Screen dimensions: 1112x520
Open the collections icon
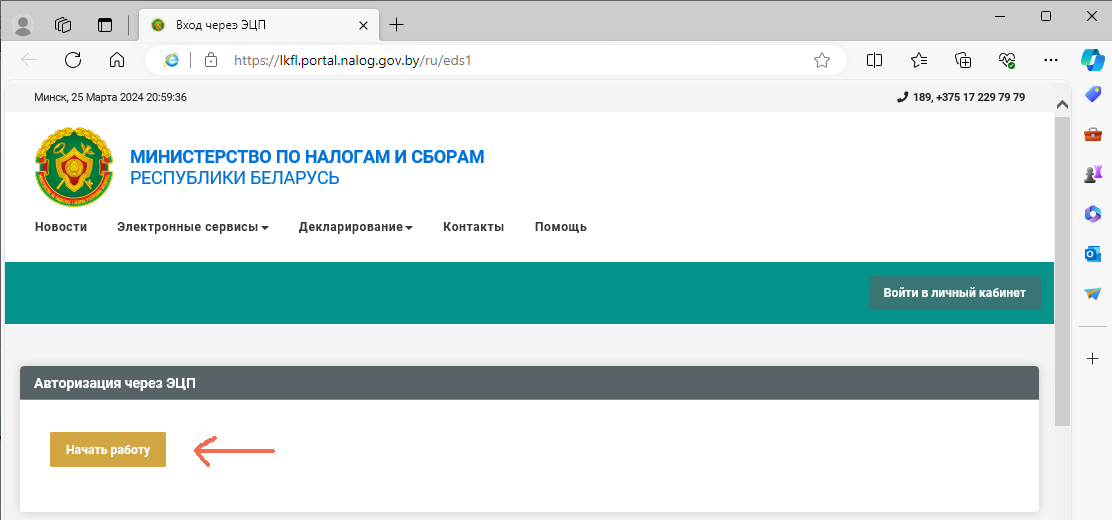point(963,60)
